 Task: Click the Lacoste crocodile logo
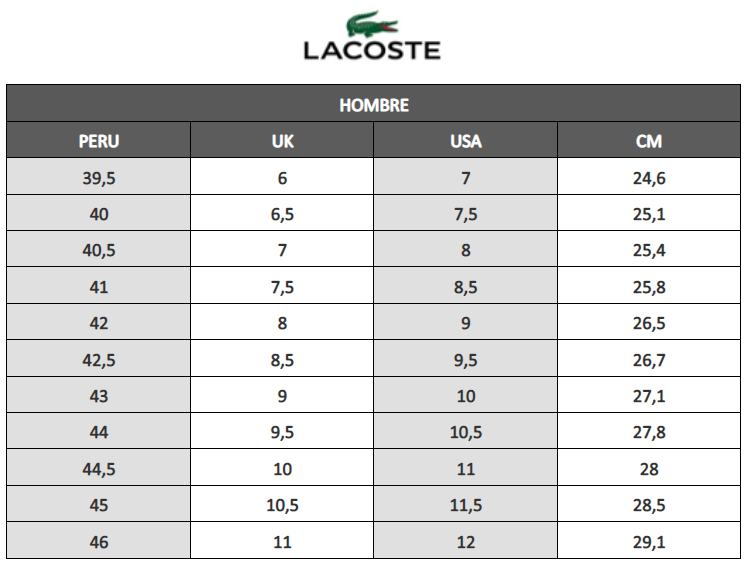coord(373,24)
